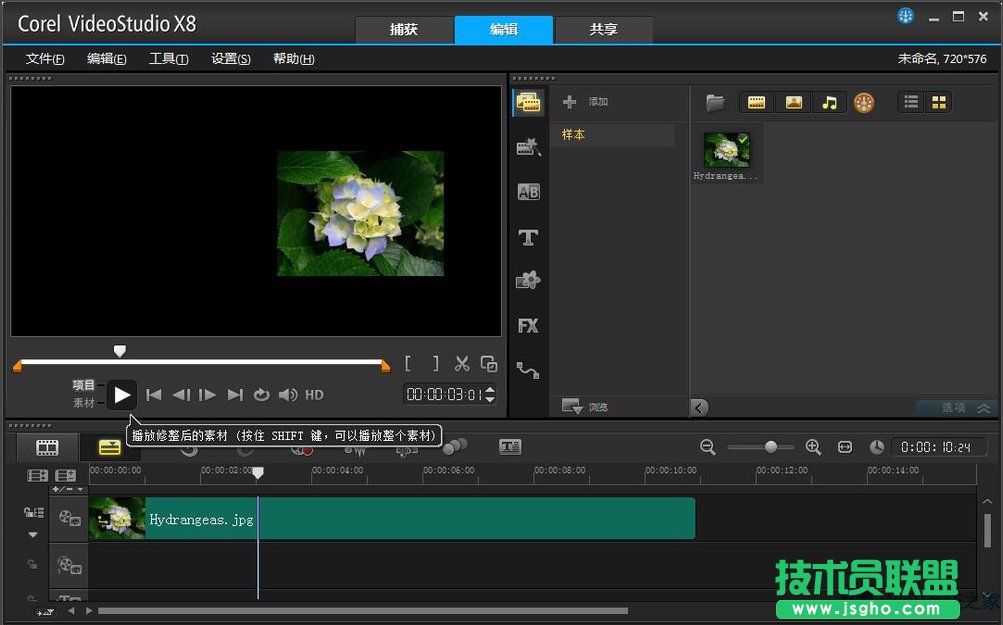Toggle audio files visibility in library

click(x=828, y=102)
